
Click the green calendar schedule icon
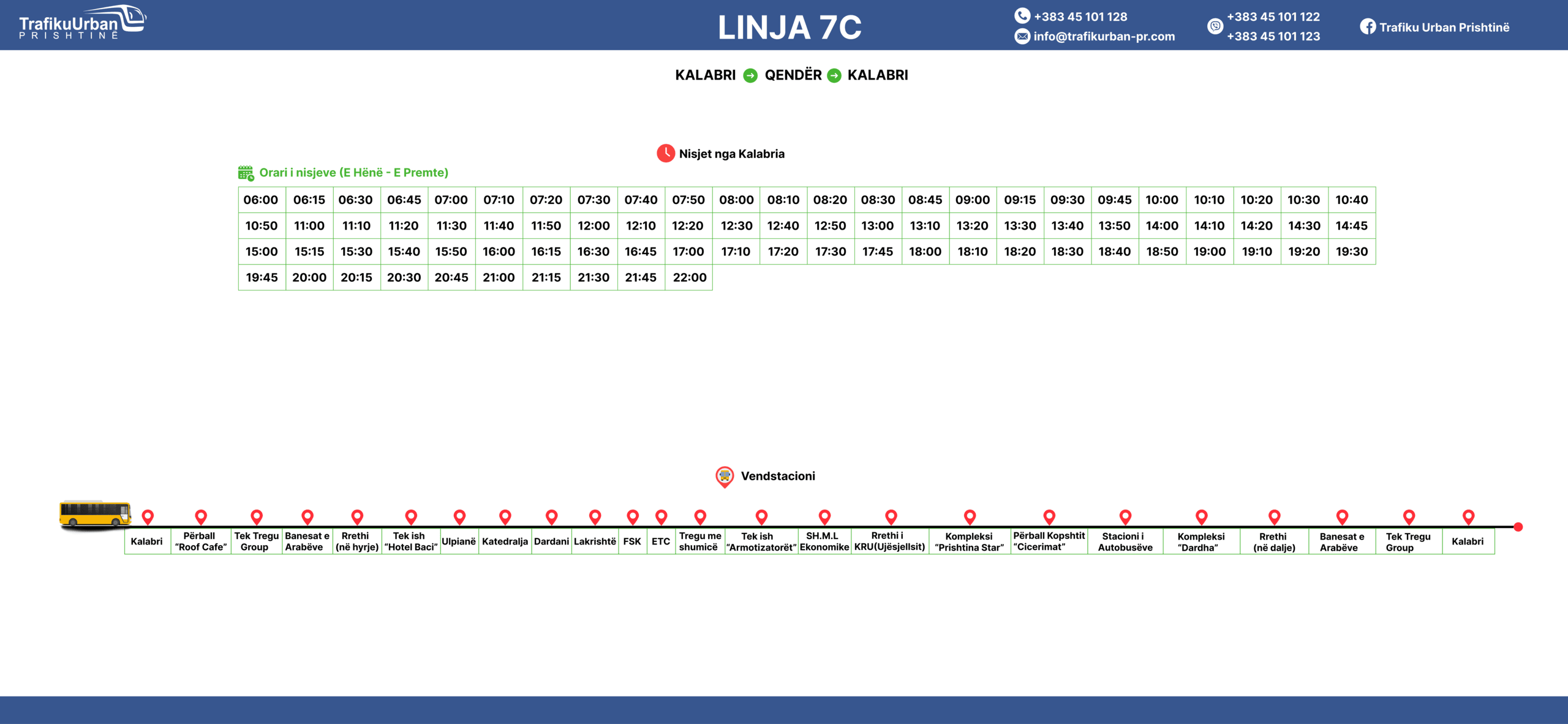(x=246, y=173)
